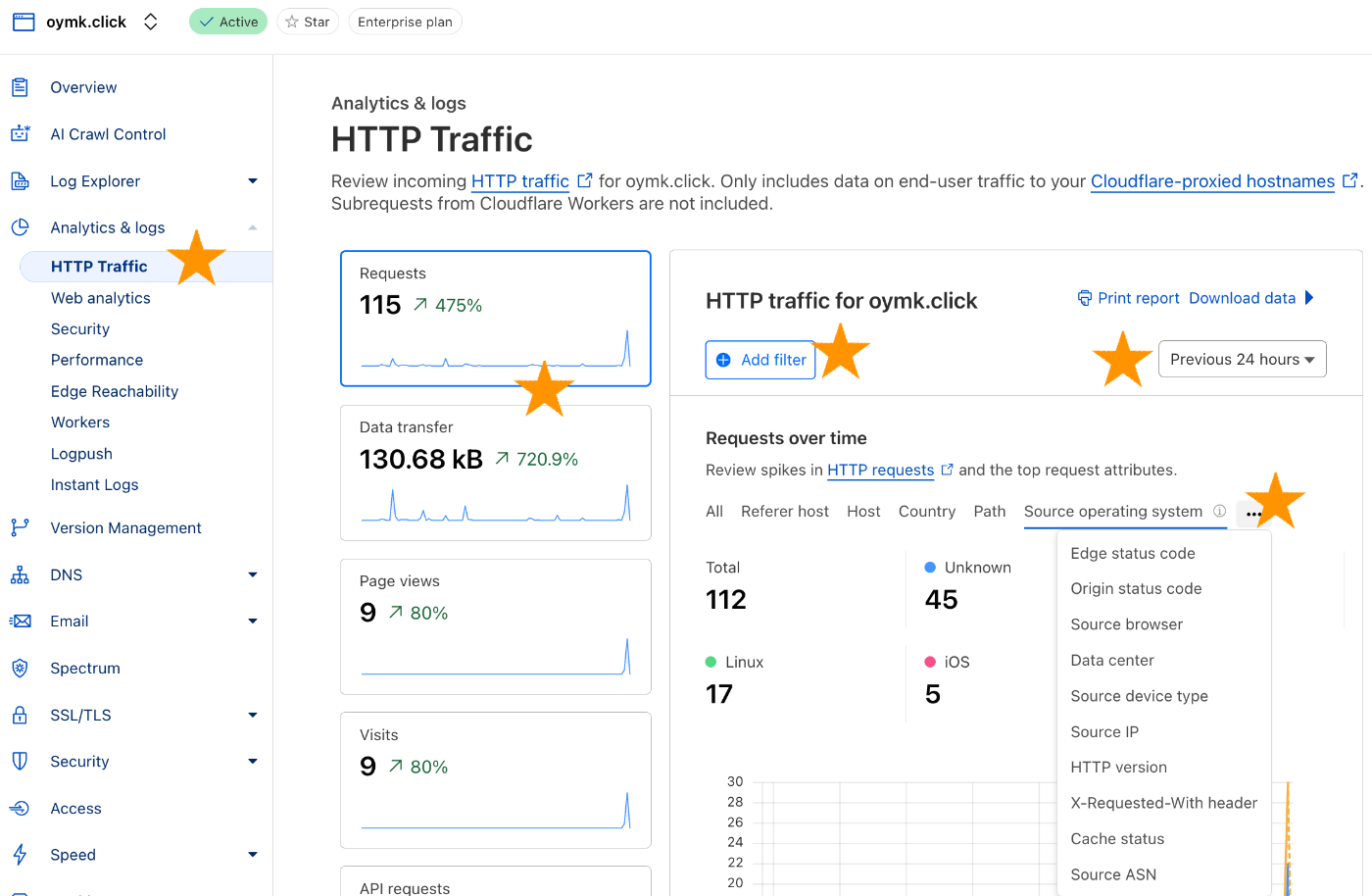Click the Add filter button
The height and width of the screenshot is (896, 1372).
click(x=760, y=360)
